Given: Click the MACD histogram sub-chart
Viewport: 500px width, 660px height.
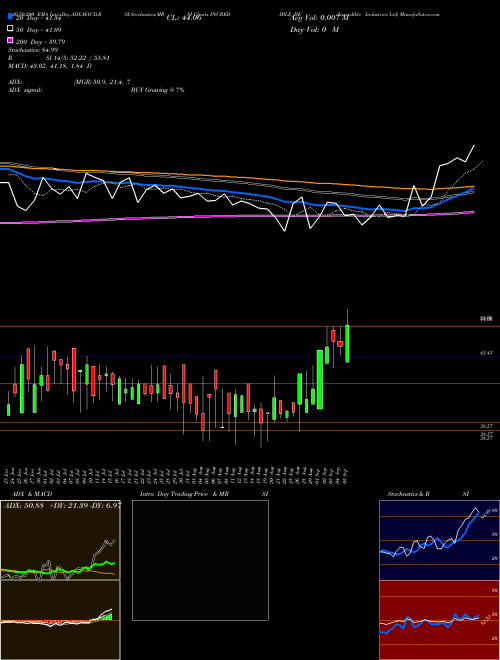Looking at the screenshot, I should pos(60,620).
